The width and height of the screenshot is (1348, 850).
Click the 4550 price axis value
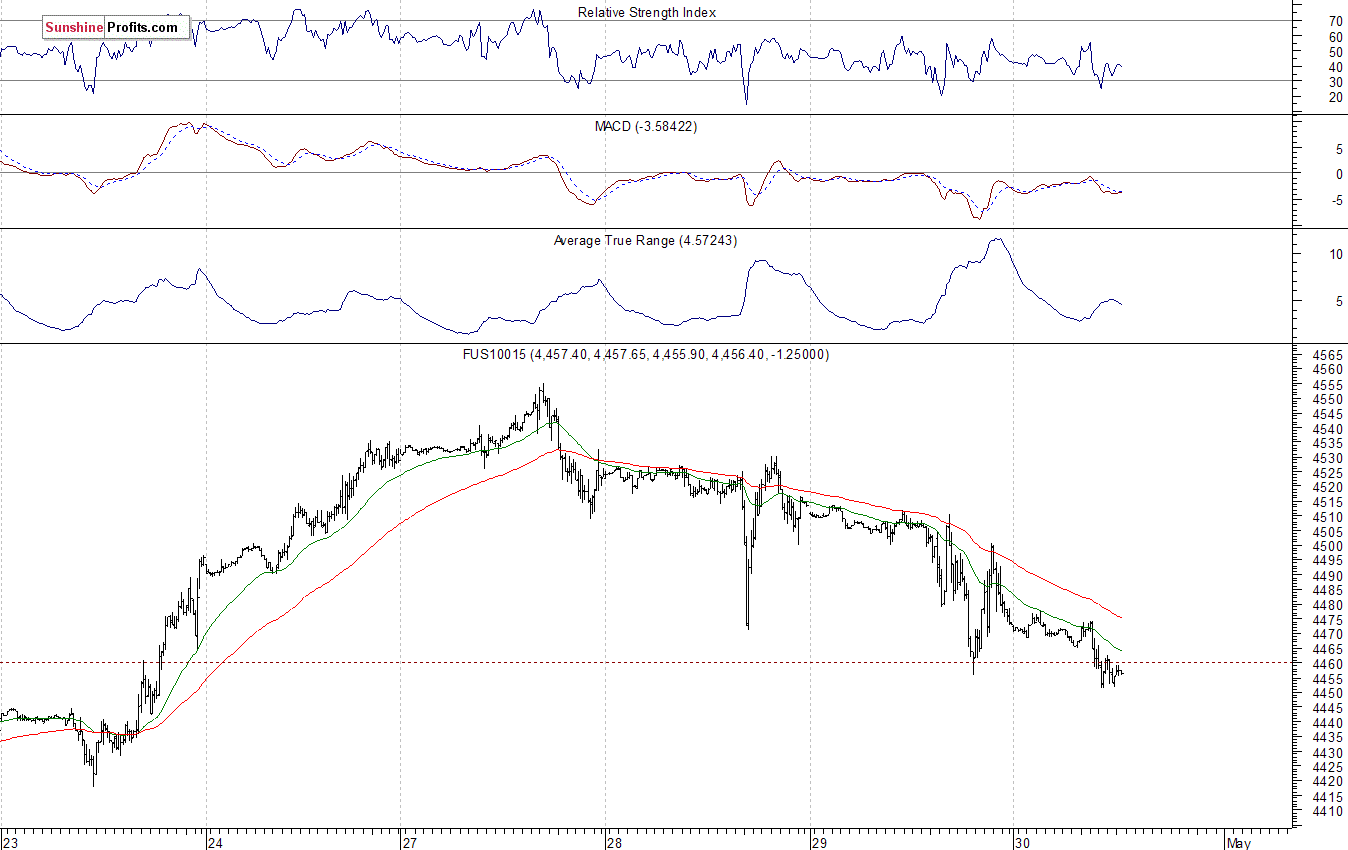1326,399
